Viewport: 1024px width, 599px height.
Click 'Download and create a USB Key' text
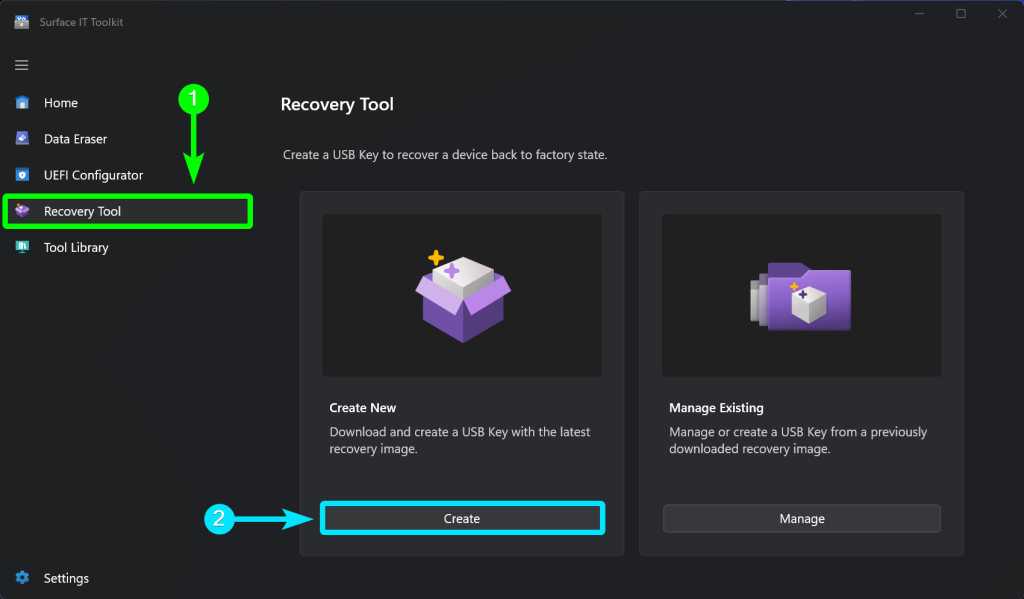460,440
